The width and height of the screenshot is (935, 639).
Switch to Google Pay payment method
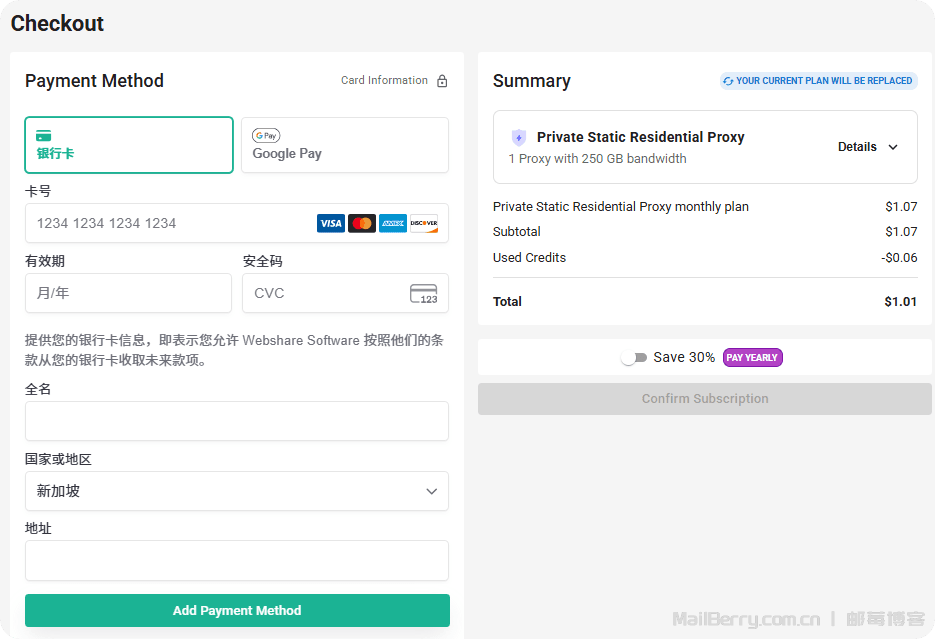click(x=344, y=145)
